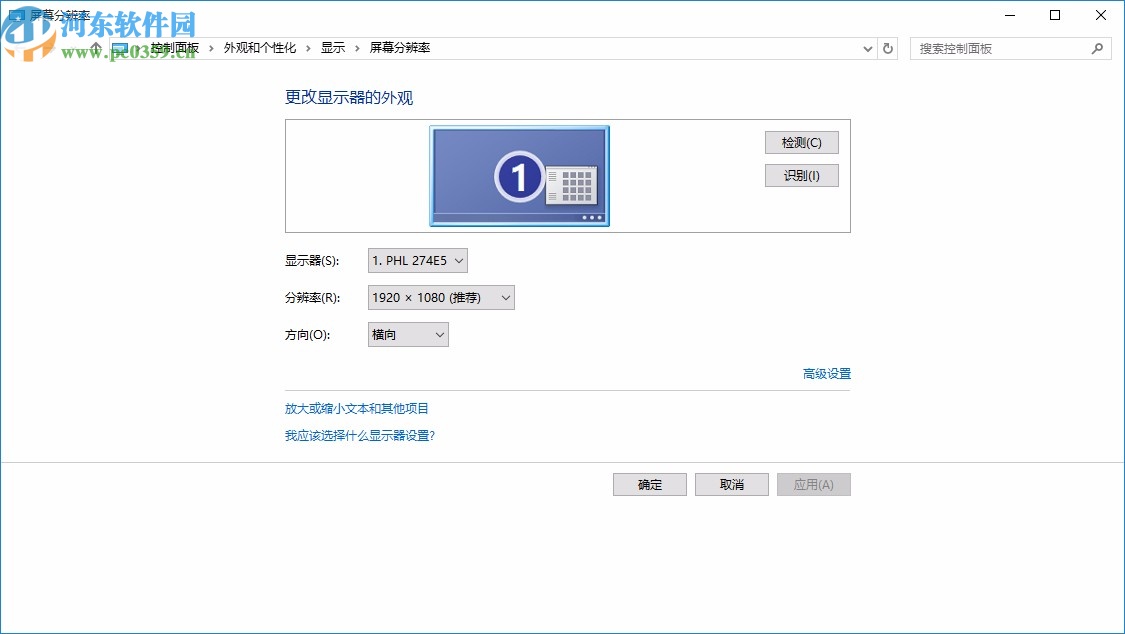Click the 放大或缩小文本和其他项目 link
The width and height of the screenshot is (1125, 634).
(x=355, y=408)
